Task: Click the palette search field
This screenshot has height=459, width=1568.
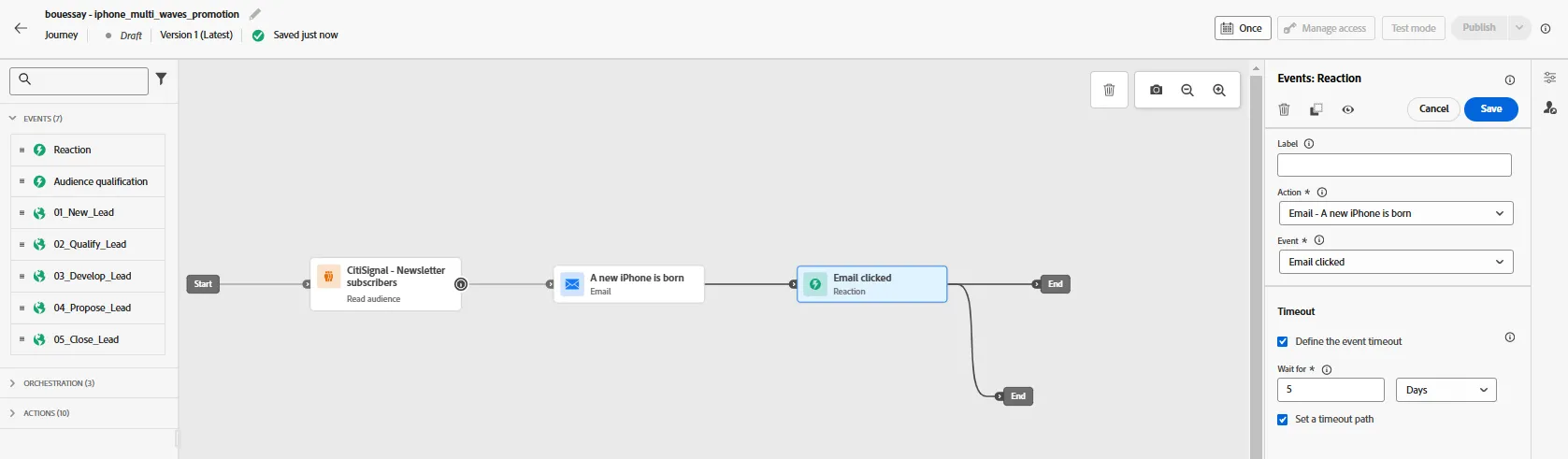Action: click(x=79, y=80)
